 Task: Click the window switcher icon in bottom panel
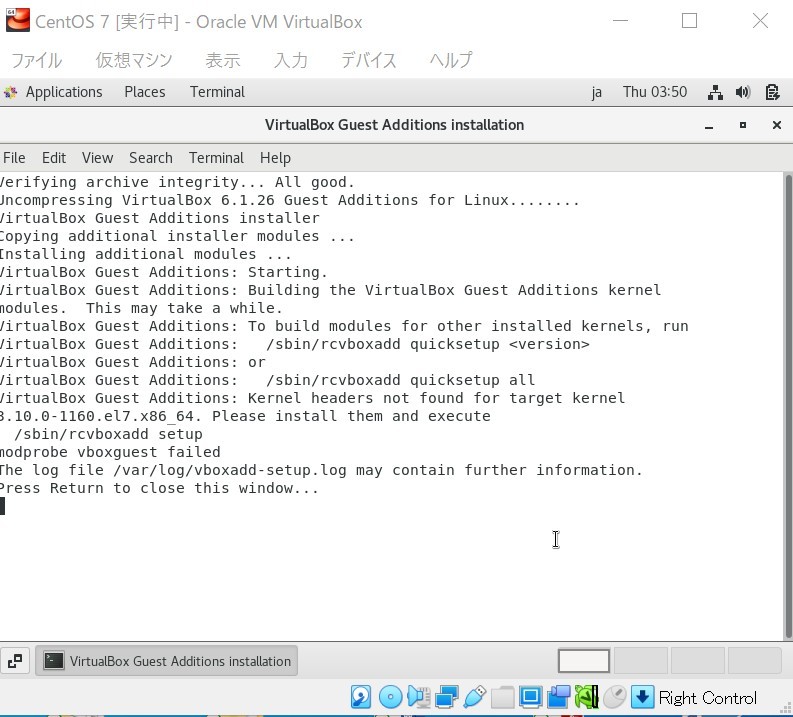tap(15, 661)
